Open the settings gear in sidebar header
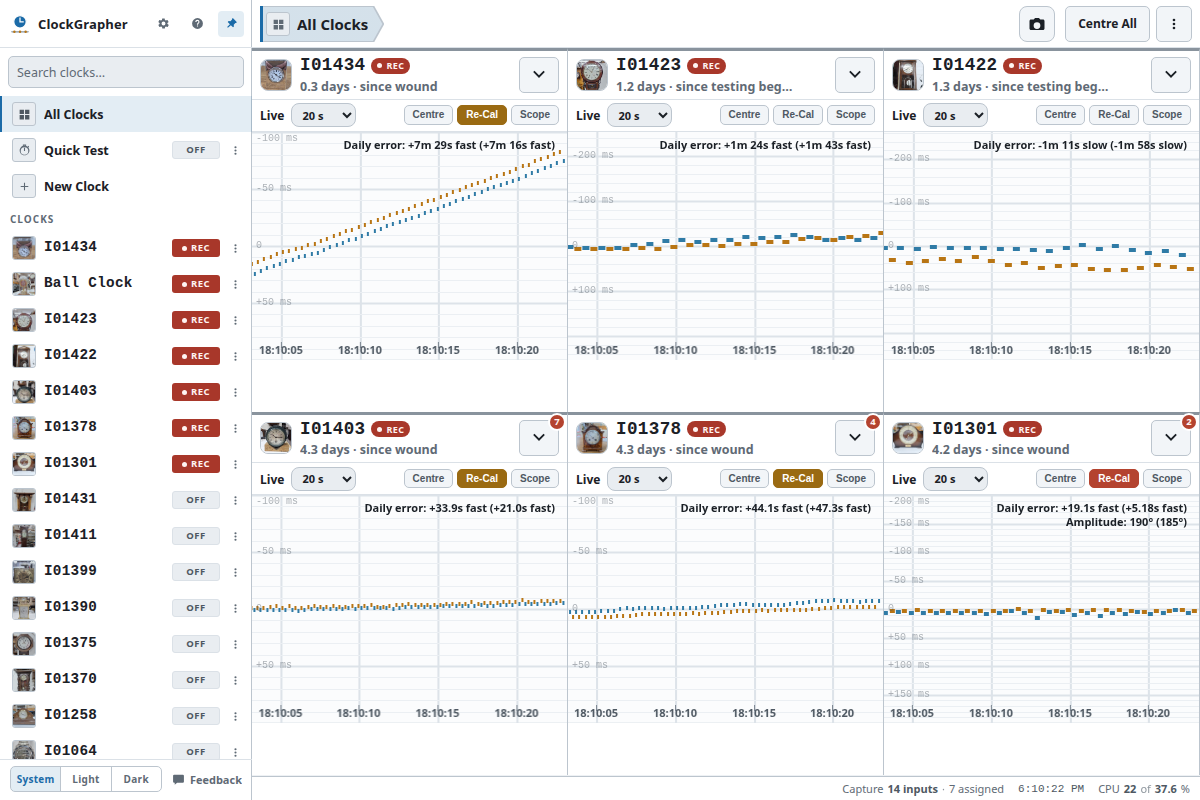The height and width of the screenshot is (800, 1200). point(164,24)
